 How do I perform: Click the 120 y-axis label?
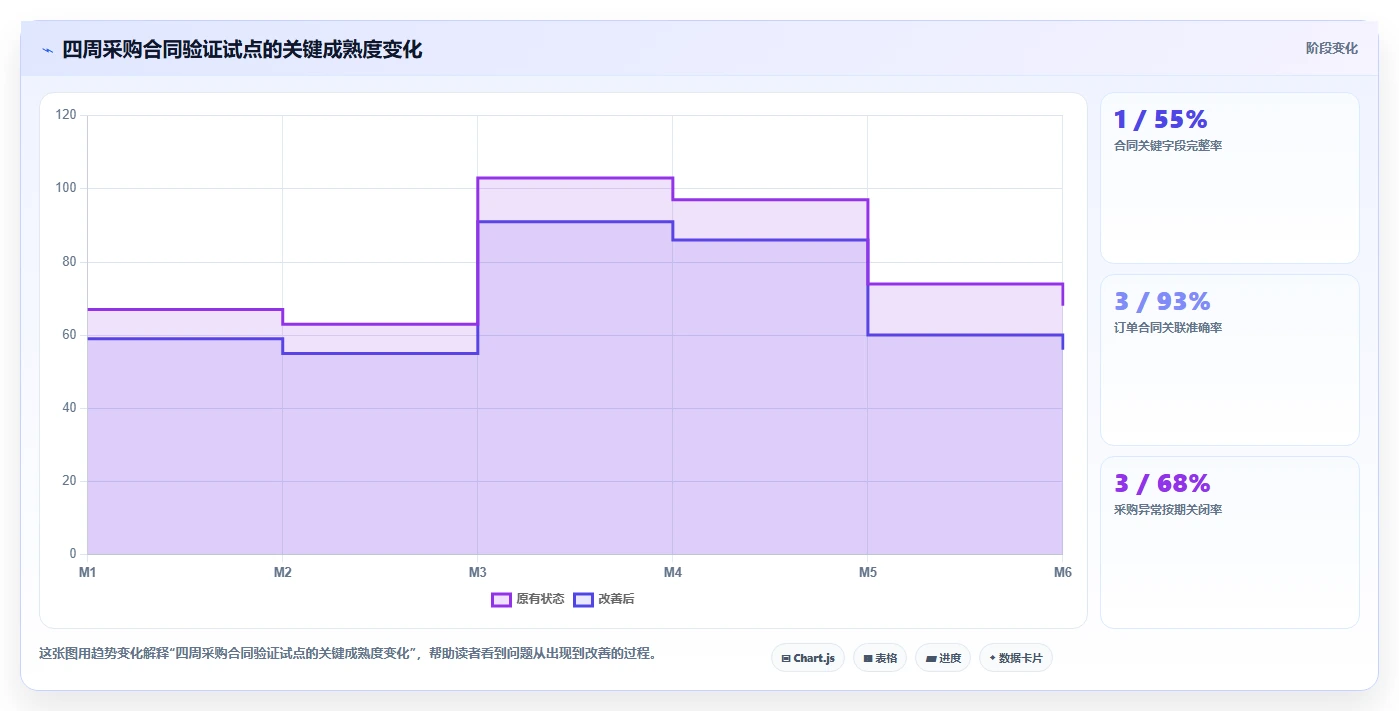66,115
